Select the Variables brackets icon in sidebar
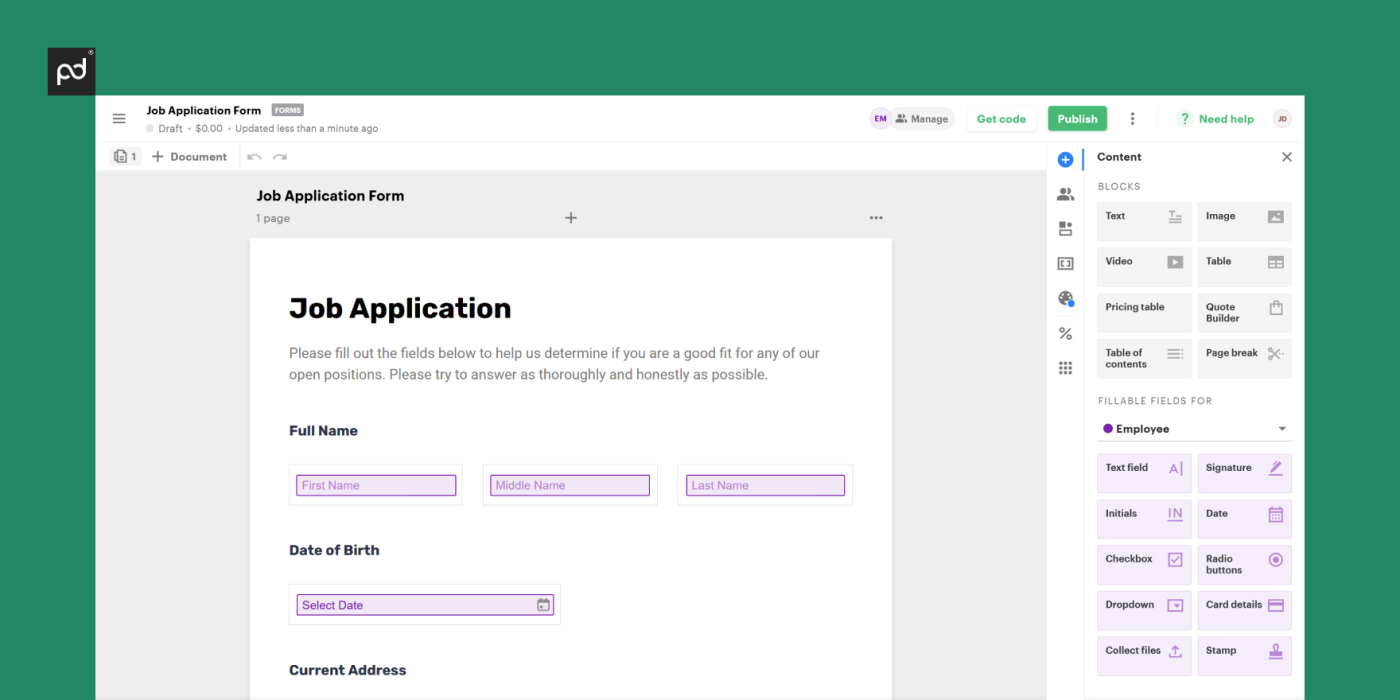 coord(1065,263)
